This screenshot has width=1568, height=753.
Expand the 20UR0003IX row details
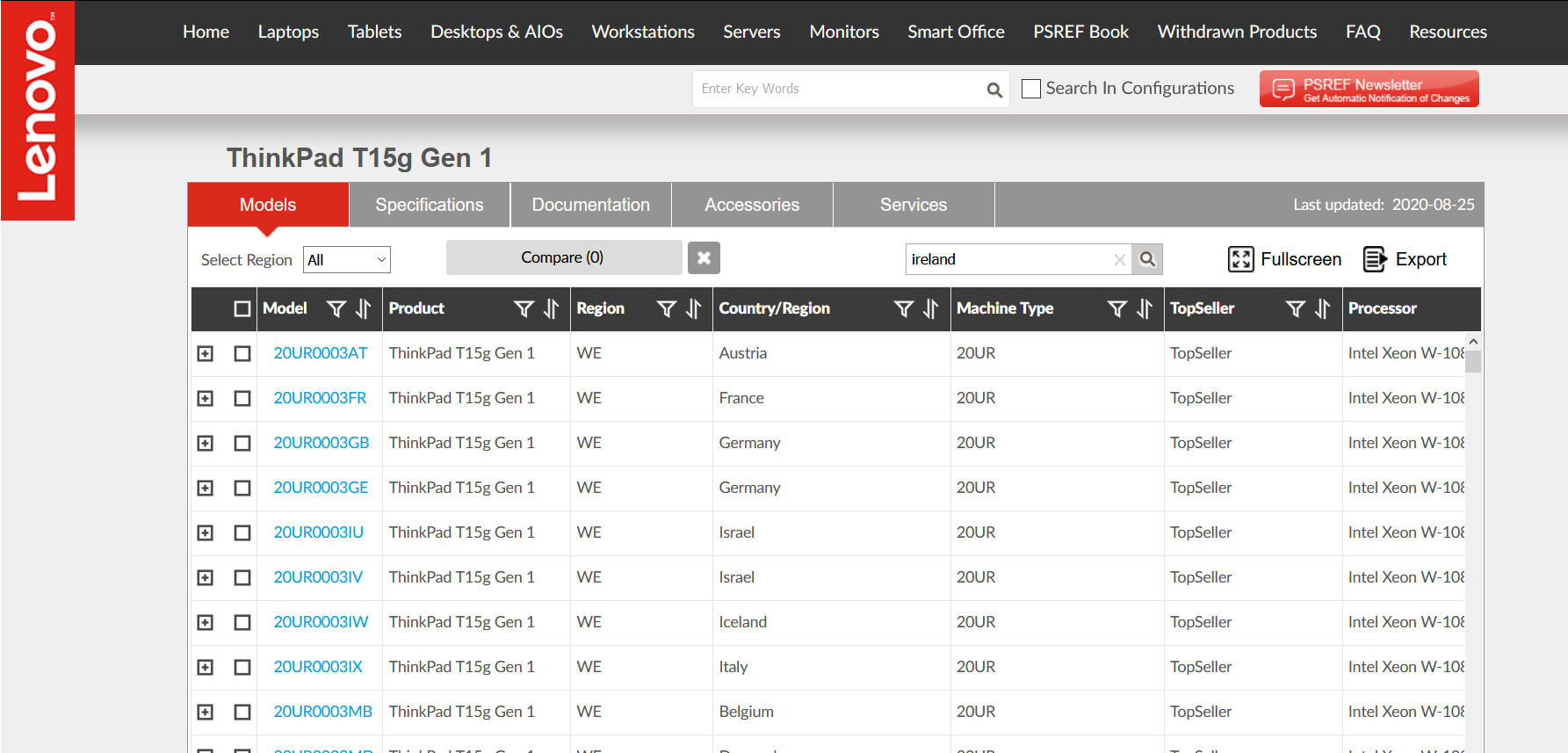[206, 667]
